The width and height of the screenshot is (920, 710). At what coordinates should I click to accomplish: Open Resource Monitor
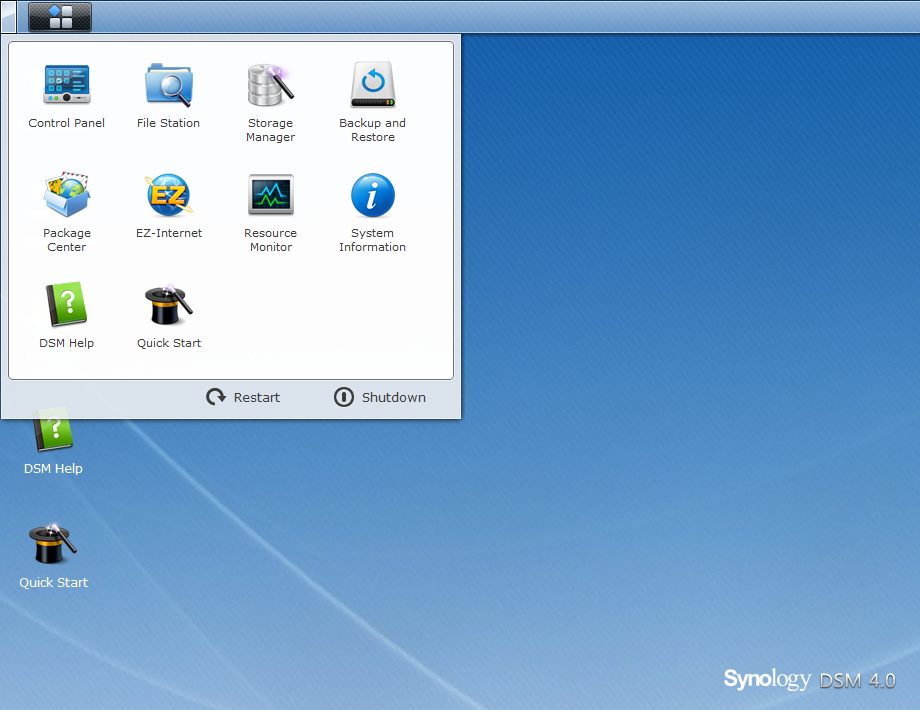coord(270,212)
